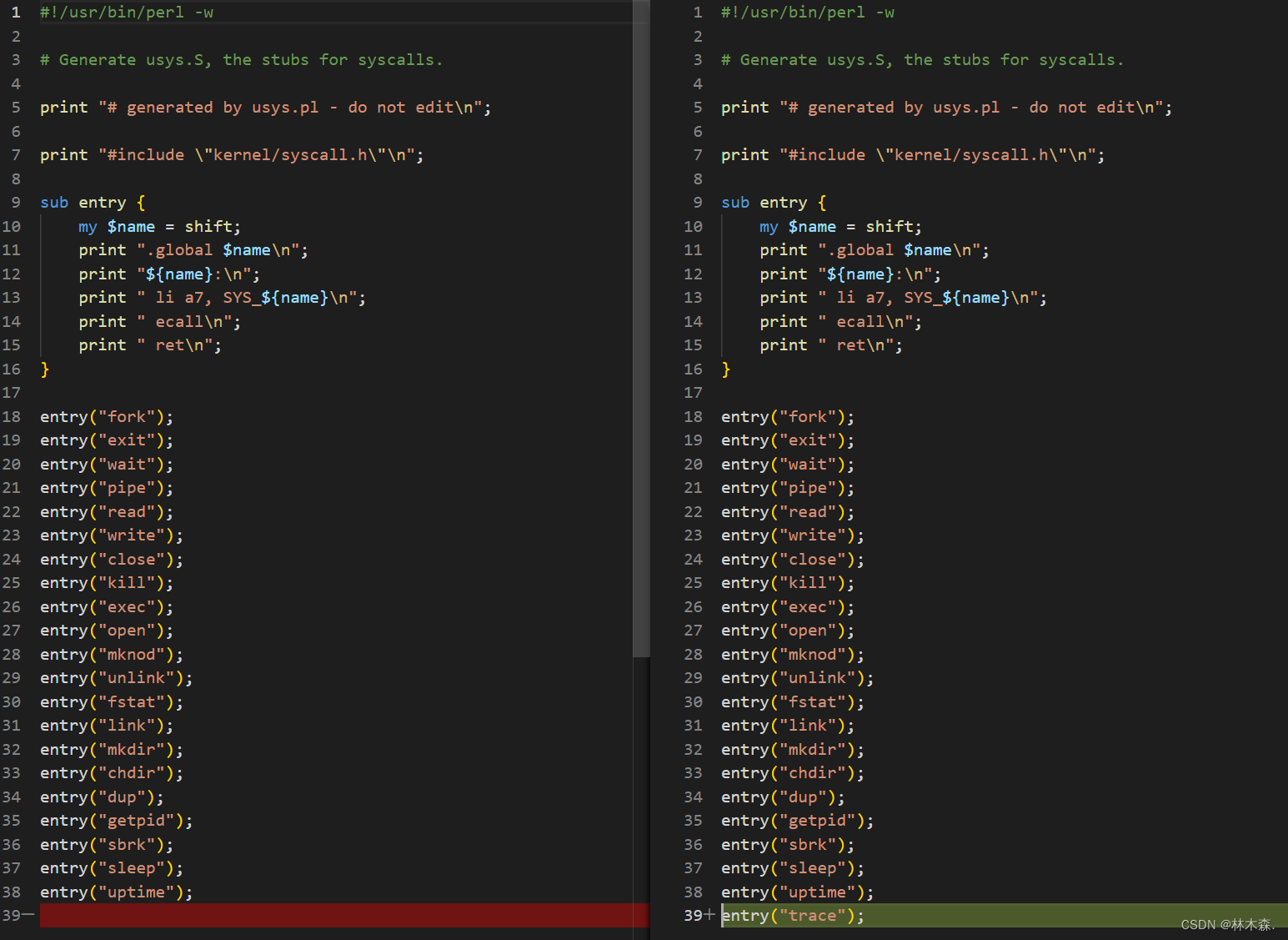
Task: Click the closing brace on right line 16
Action: 726,369
